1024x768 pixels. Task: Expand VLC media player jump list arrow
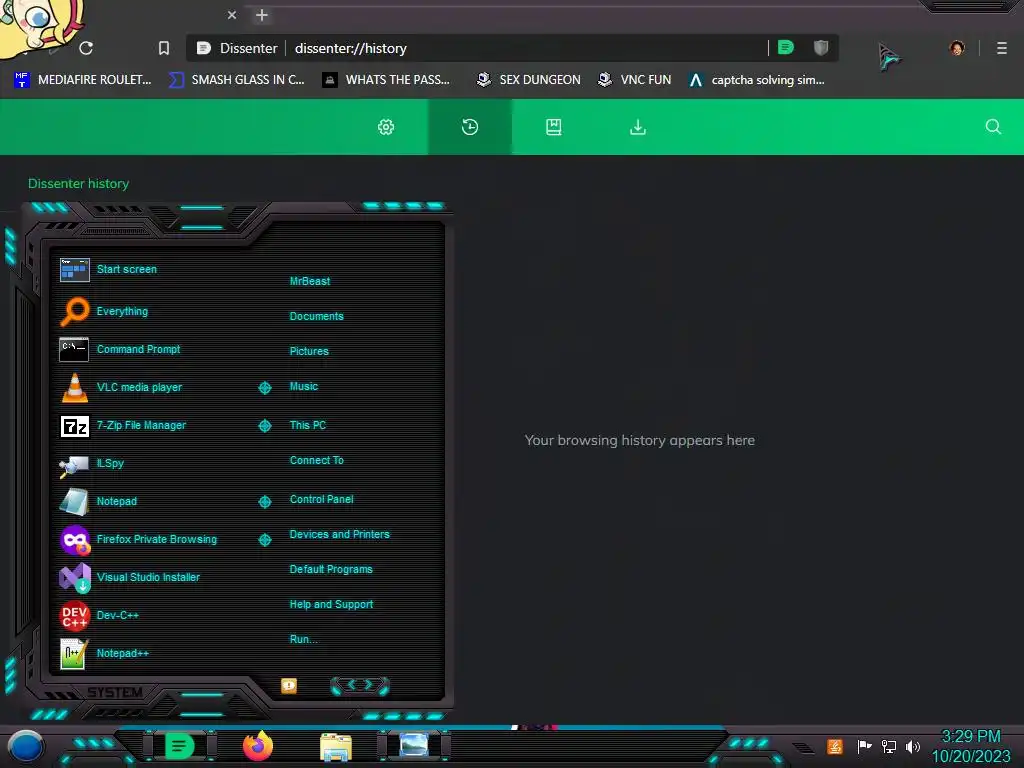pyautogui.click(x=264, y=388)
